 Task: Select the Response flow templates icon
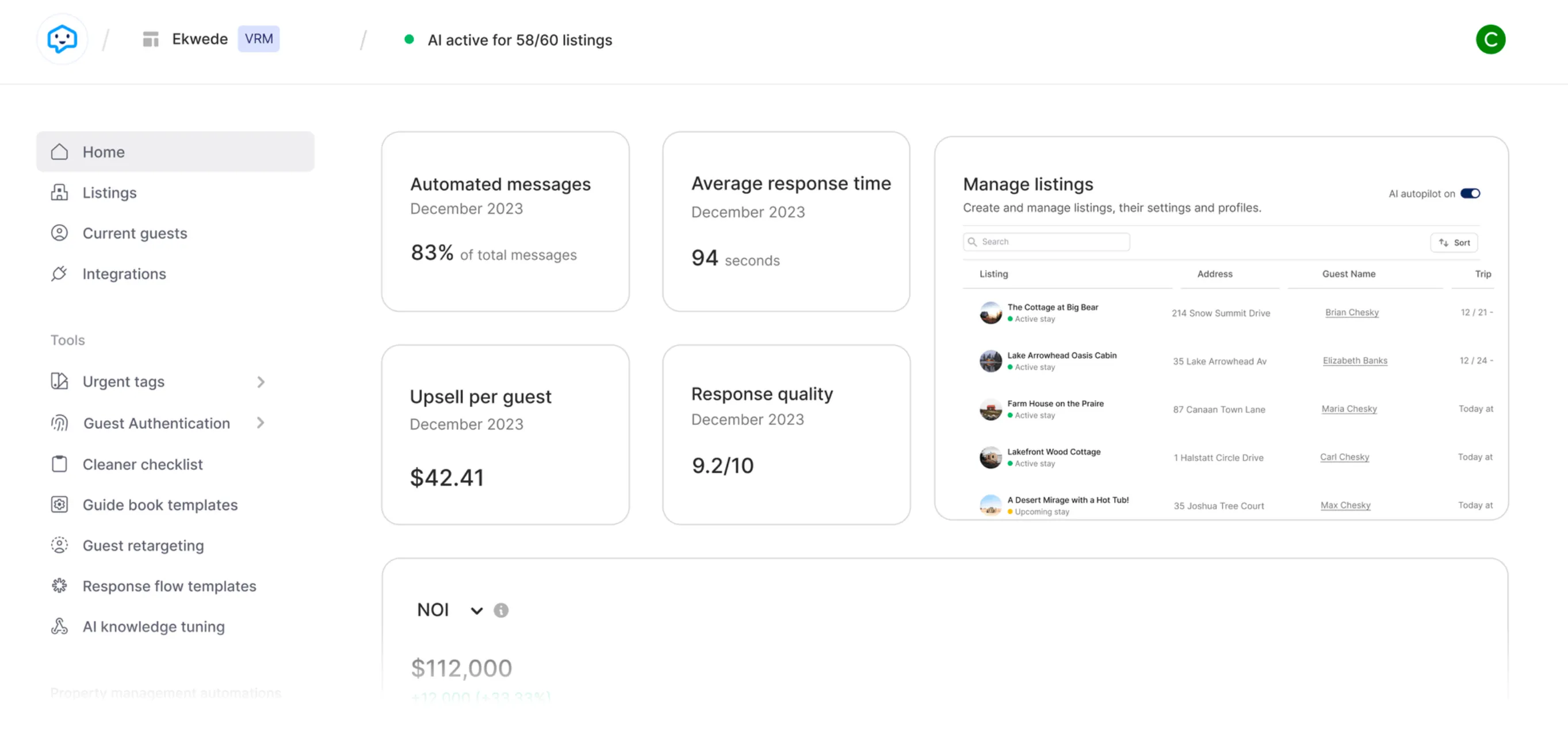[59, 585]
